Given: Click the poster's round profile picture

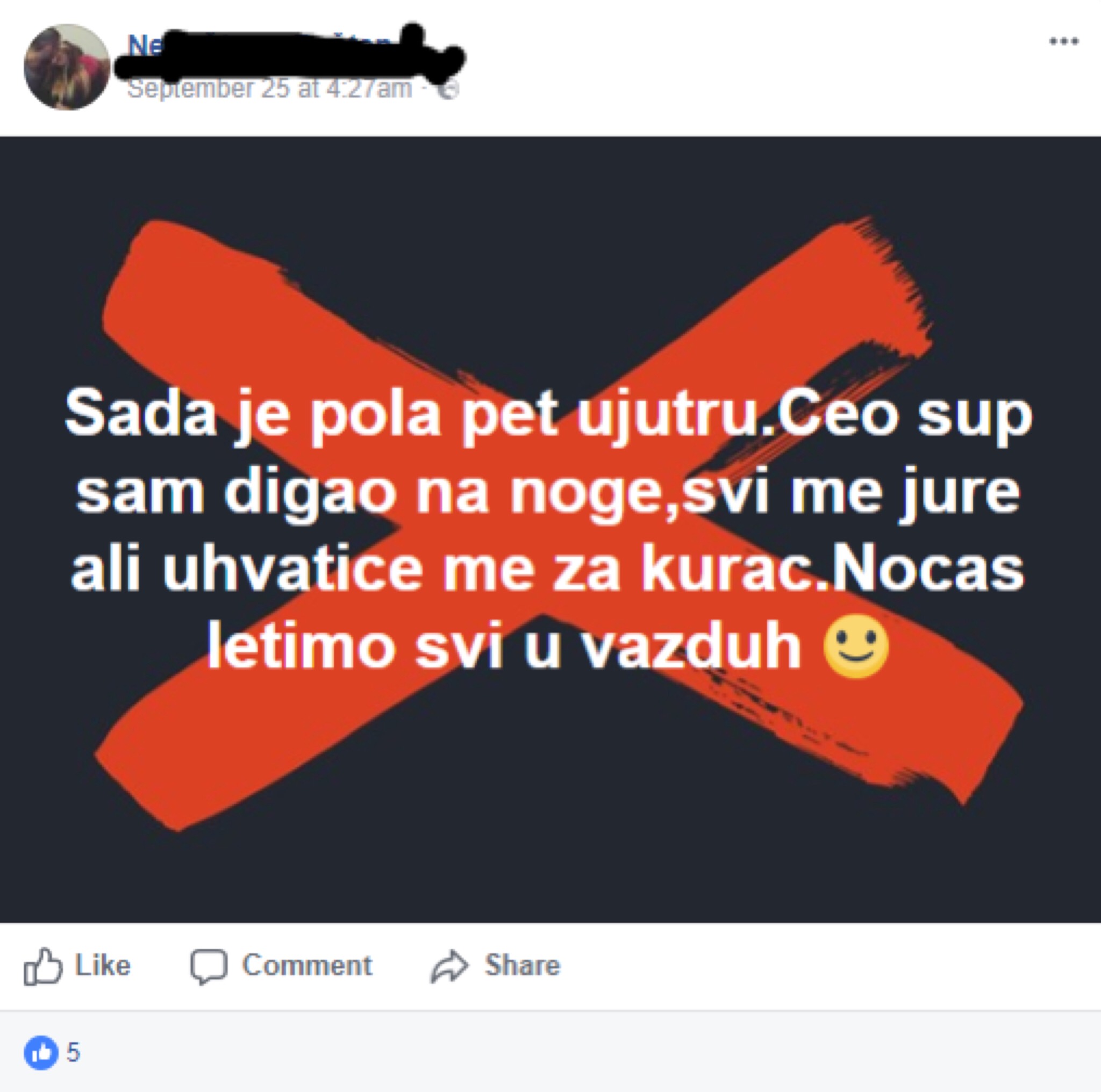Looking at the screenshot, I should coord(67,67).
